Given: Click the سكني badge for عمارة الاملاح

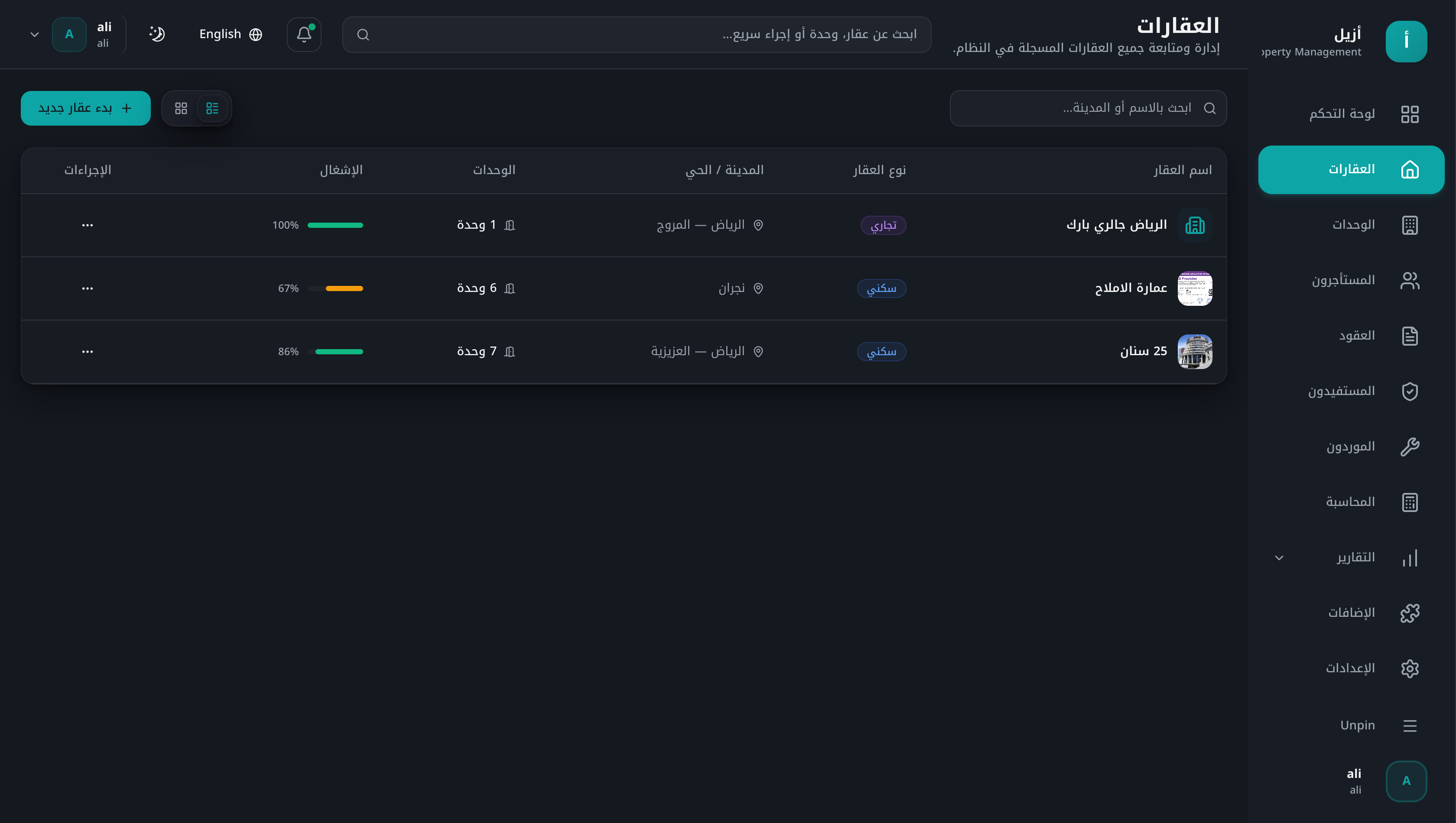Looking at the screenshot, I should (881, 288).
